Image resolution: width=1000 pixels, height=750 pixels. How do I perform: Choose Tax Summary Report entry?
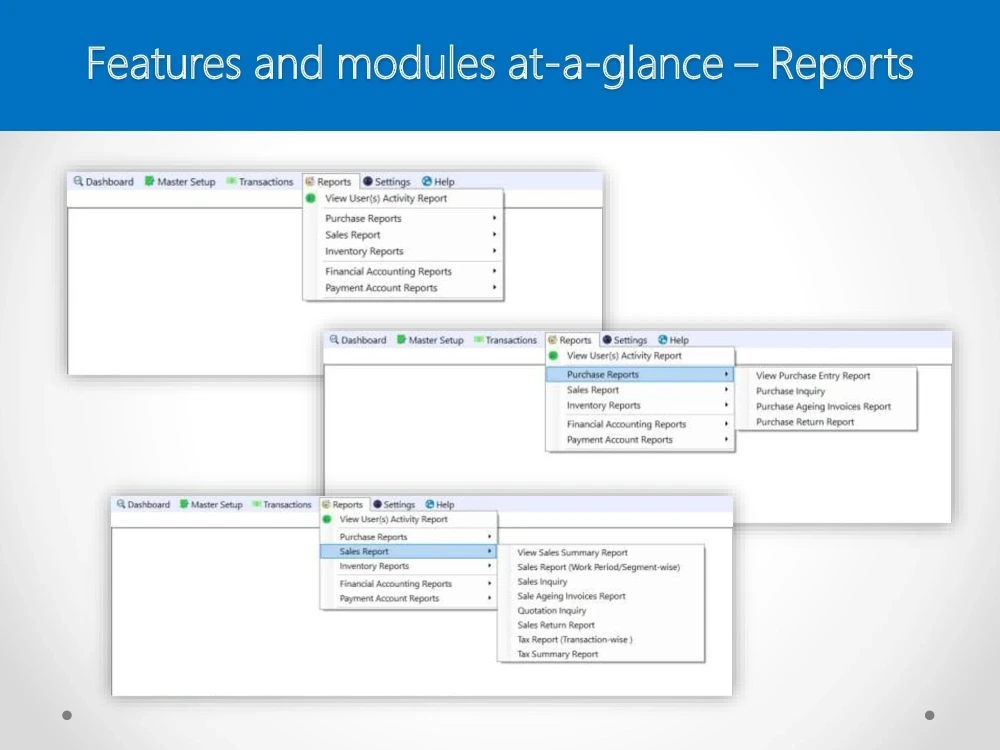(x=557, y=654)
